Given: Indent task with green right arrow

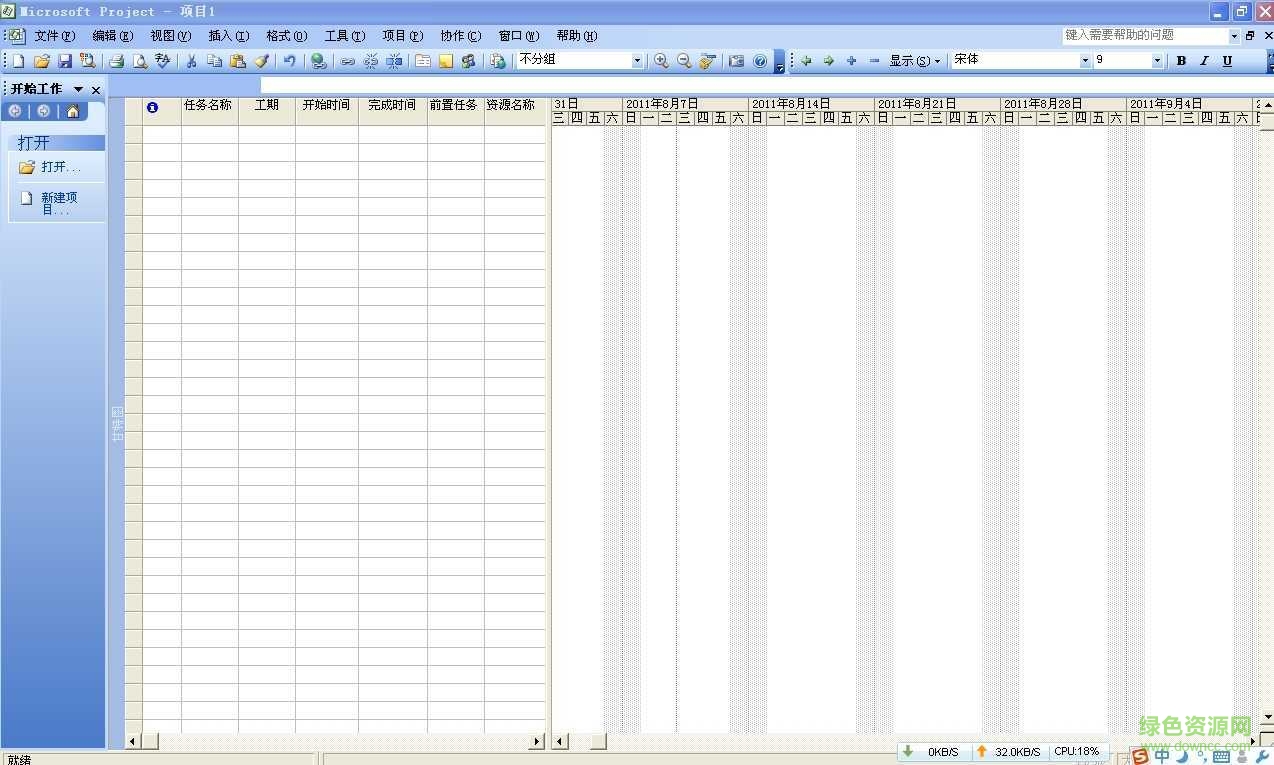Looking at the screenshot, I should pos(829,61).
